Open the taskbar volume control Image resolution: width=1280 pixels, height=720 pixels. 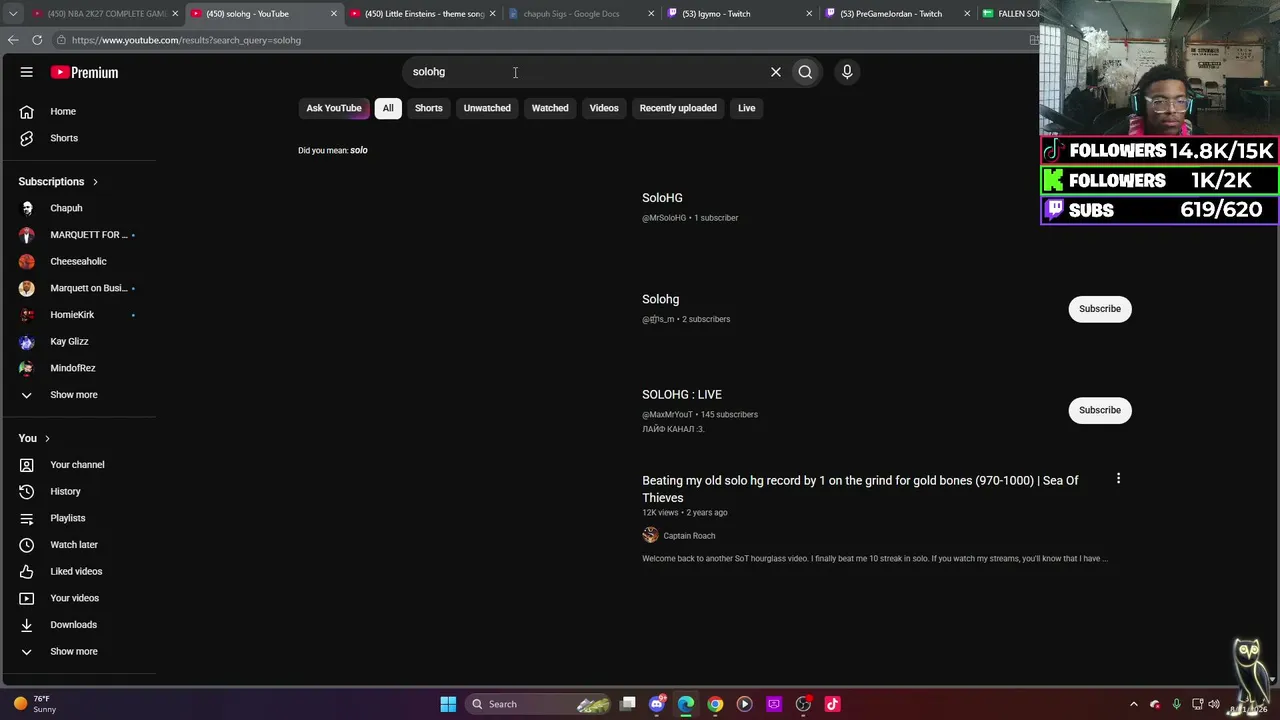pyautogui.click(x=1215, y=704)
